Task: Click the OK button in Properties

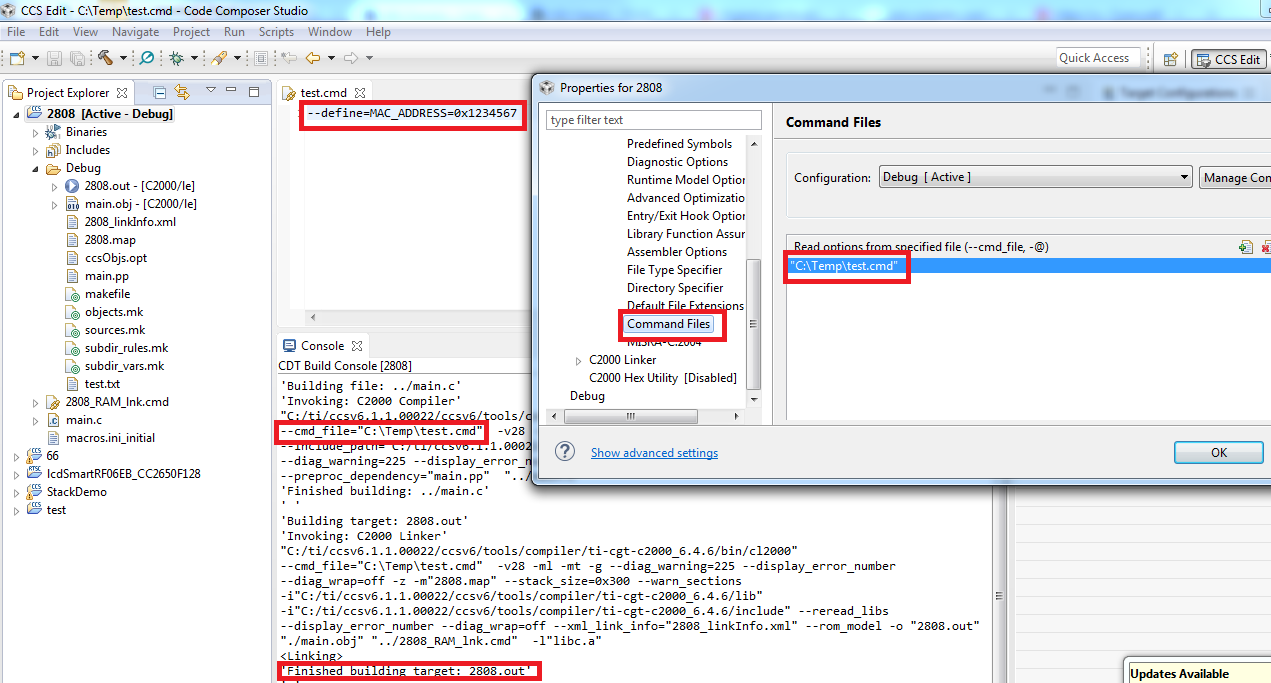Action: pos(1219,452)
